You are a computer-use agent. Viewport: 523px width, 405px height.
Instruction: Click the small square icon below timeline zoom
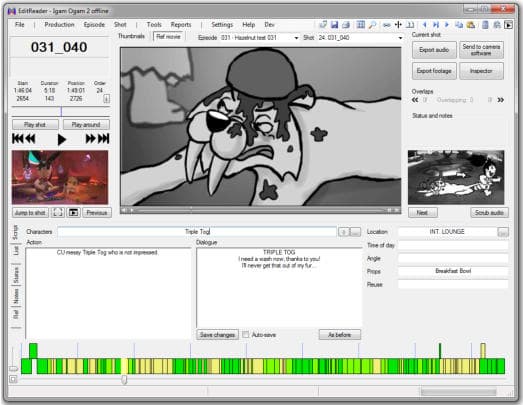[13, 379]
